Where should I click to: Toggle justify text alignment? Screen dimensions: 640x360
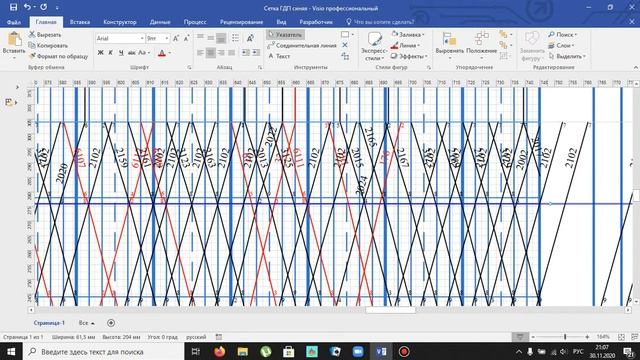(231, 52)
